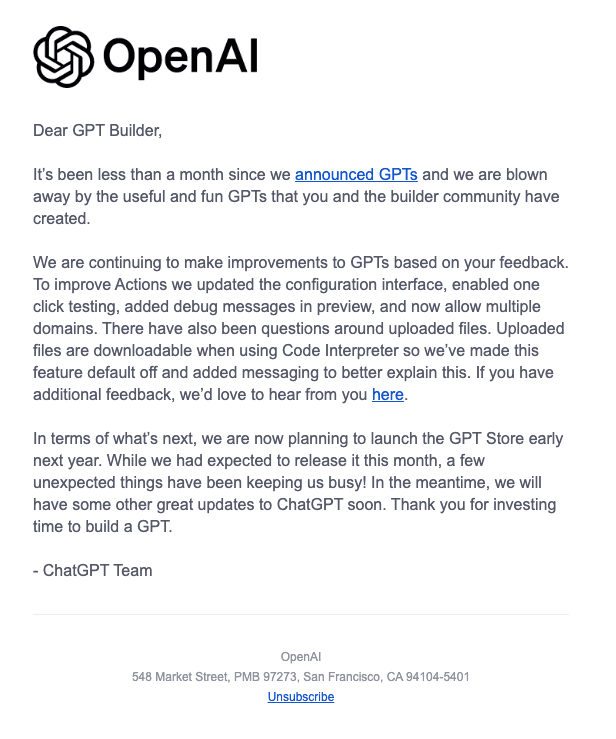Follow the feedback 'here' link
This screenshot has width=616, height=739.
coord(387,394)
